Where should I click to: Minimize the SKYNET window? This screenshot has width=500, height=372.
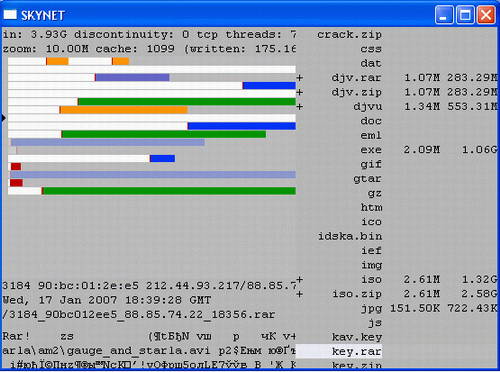tap(444, 15)
